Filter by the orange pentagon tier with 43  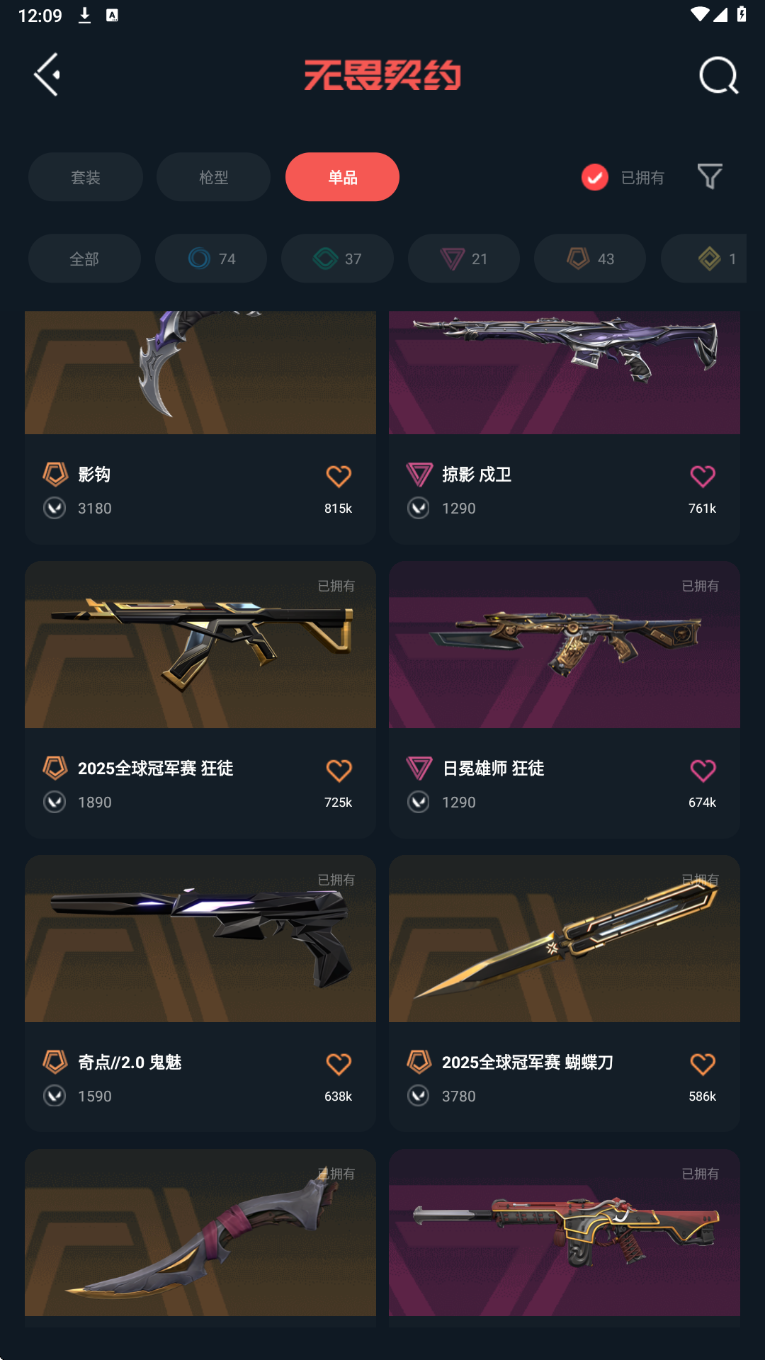pos(590,259)
